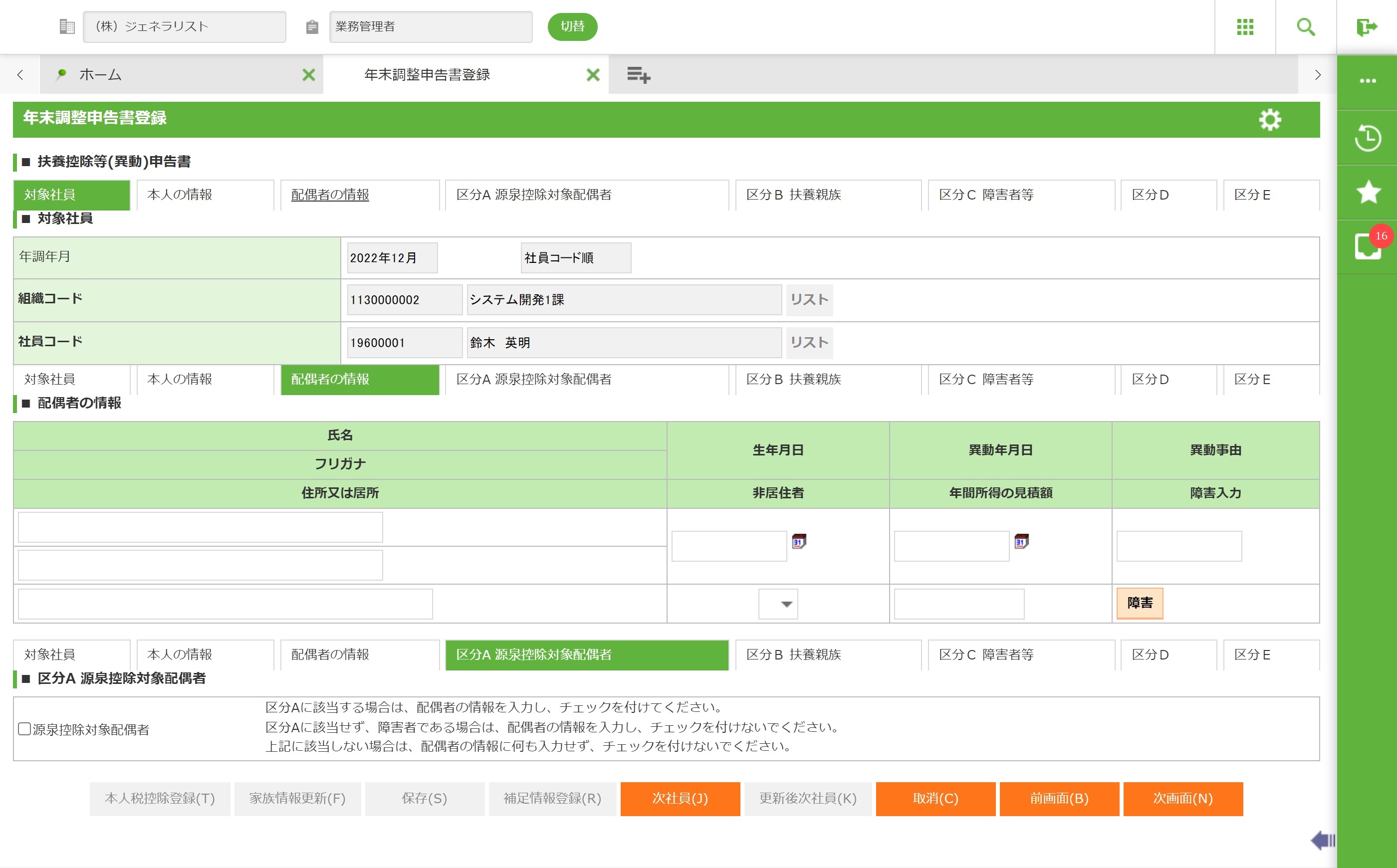Click the 年間所得の見積額 input field
Viewport: 1397px width, 868px height.
tap(958, 604)
